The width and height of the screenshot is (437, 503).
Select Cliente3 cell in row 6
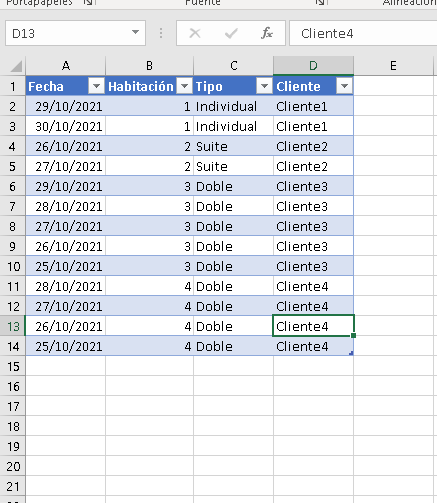313,186
